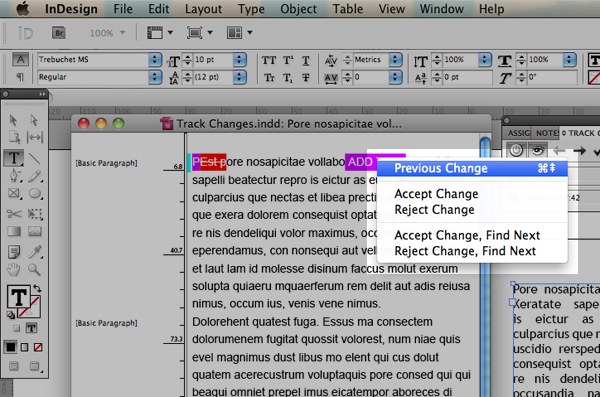Open the Apple menu
Image resolution: width=600 pixels, height=397 pixels.
[23, 8]
